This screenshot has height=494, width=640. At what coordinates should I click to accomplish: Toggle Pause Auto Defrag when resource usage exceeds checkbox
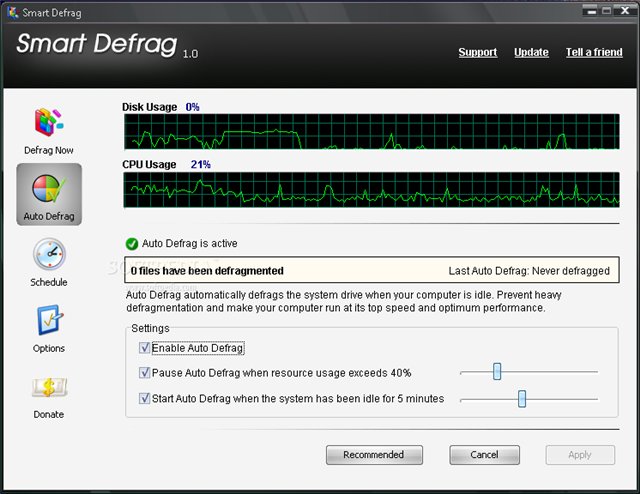pyautogui.click(x=144, y=373)
